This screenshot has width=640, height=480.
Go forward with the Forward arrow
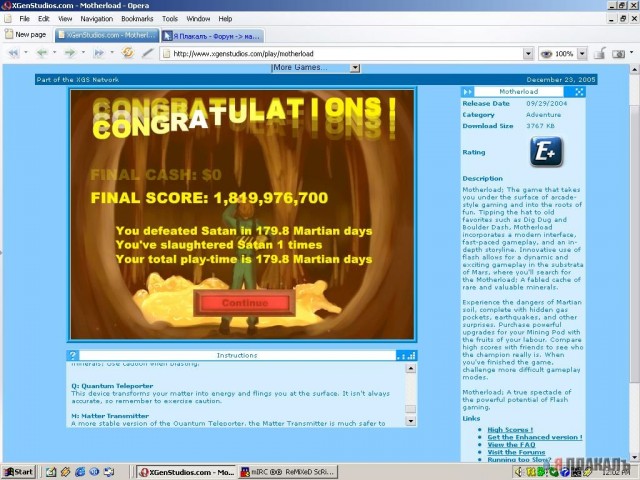pos(71,53)
